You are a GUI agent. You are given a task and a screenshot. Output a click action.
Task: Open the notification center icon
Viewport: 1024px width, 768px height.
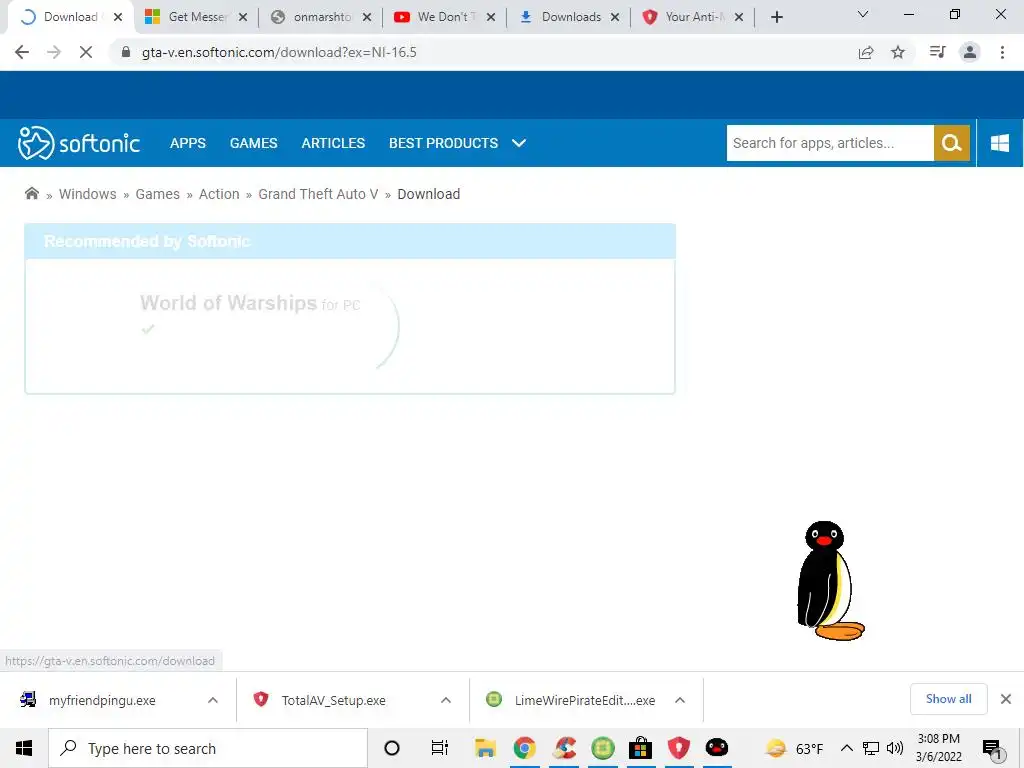point(992,749)
